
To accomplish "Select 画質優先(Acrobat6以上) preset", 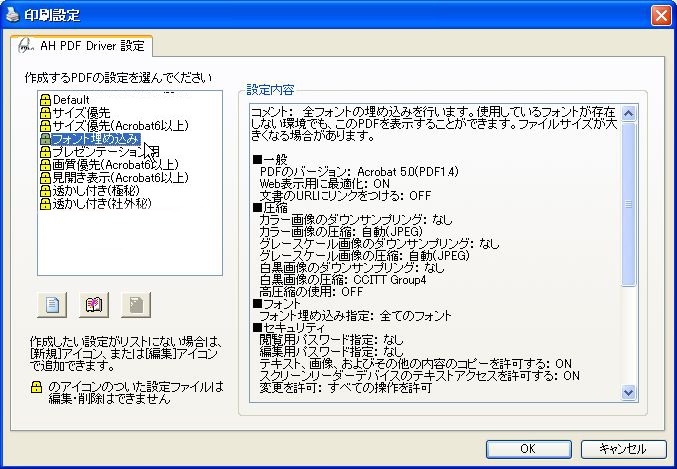I will tap(115, 165).
